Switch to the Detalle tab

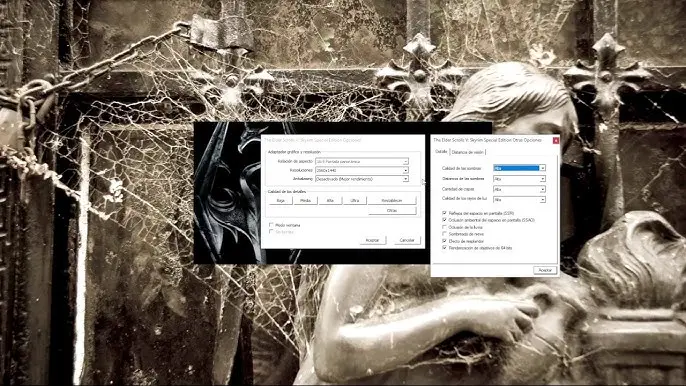[x=441, y=151]
